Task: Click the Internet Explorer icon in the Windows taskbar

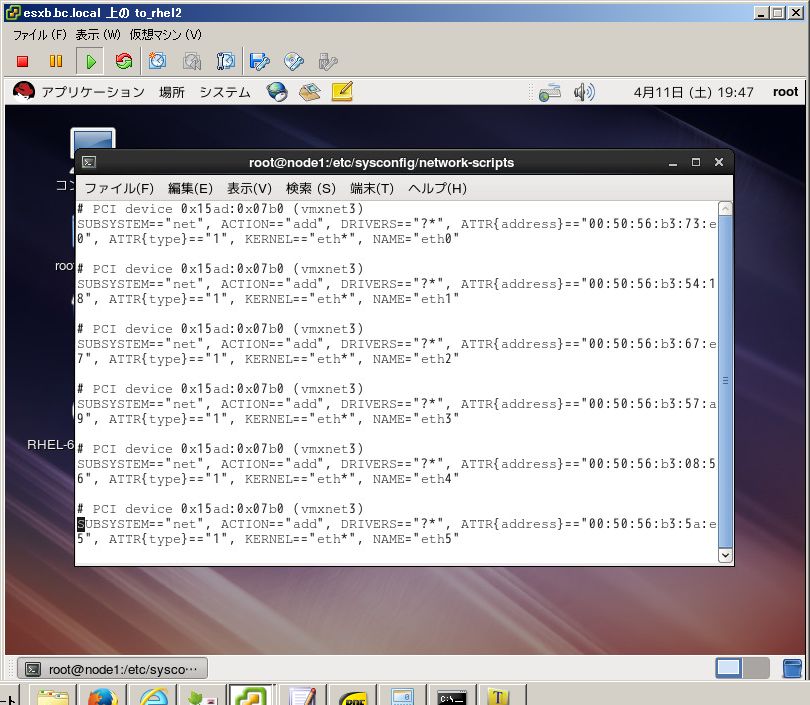Action: click(154, 696)
